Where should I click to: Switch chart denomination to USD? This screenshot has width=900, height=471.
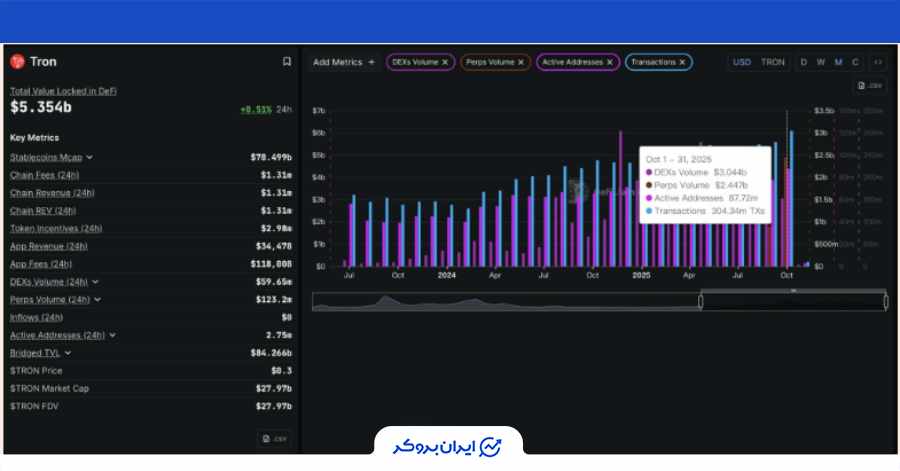(x=742, y=62)
